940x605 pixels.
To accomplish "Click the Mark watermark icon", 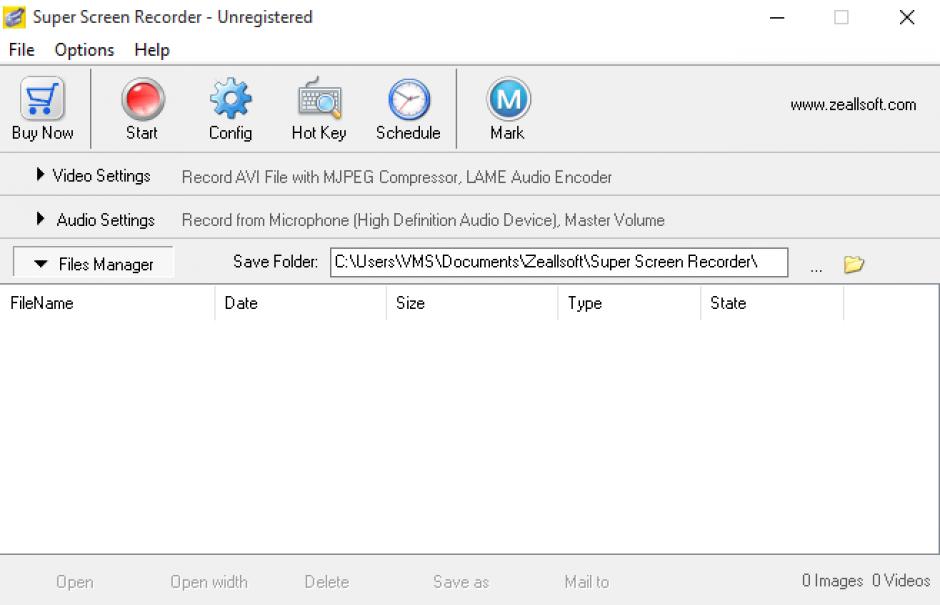I will coord(508,99).
